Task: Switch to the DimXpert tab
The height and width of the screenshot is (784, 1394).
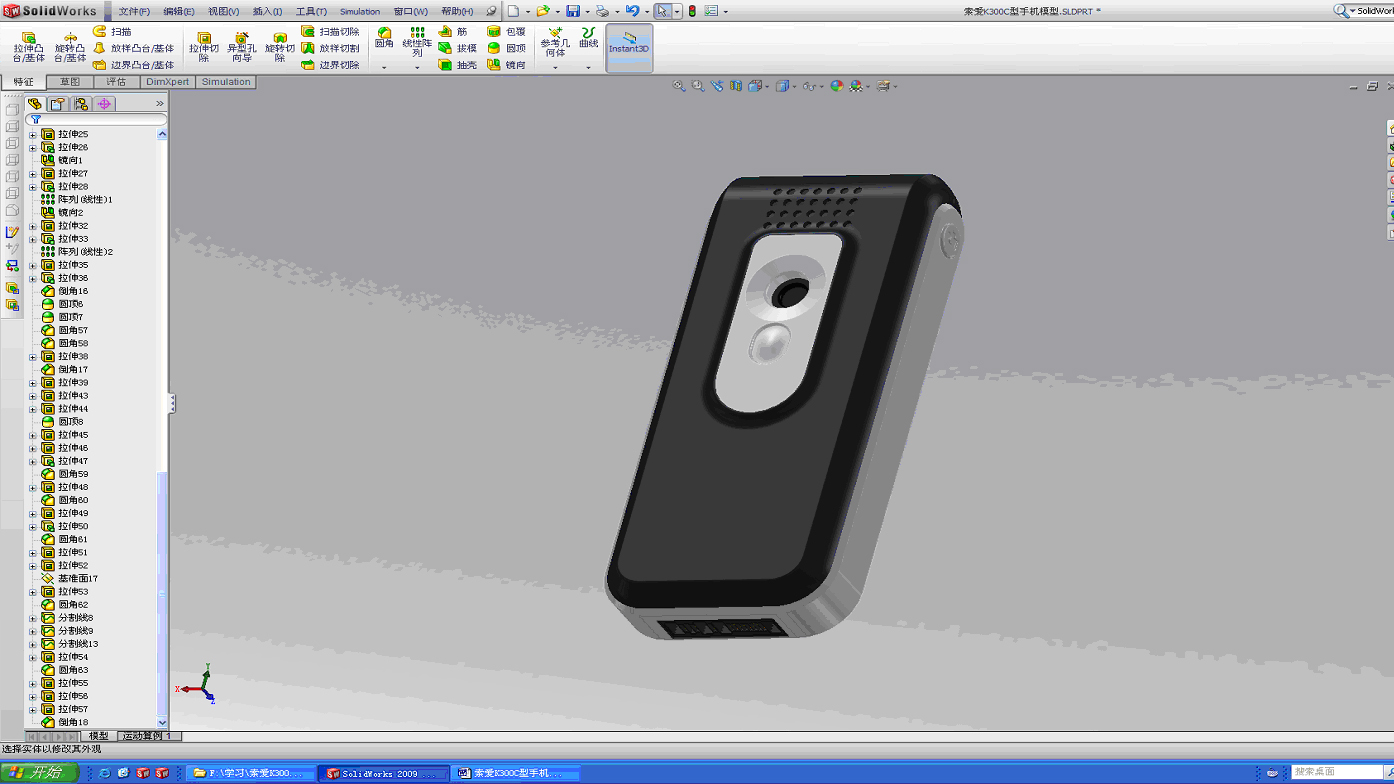Action: click(167, 82)
